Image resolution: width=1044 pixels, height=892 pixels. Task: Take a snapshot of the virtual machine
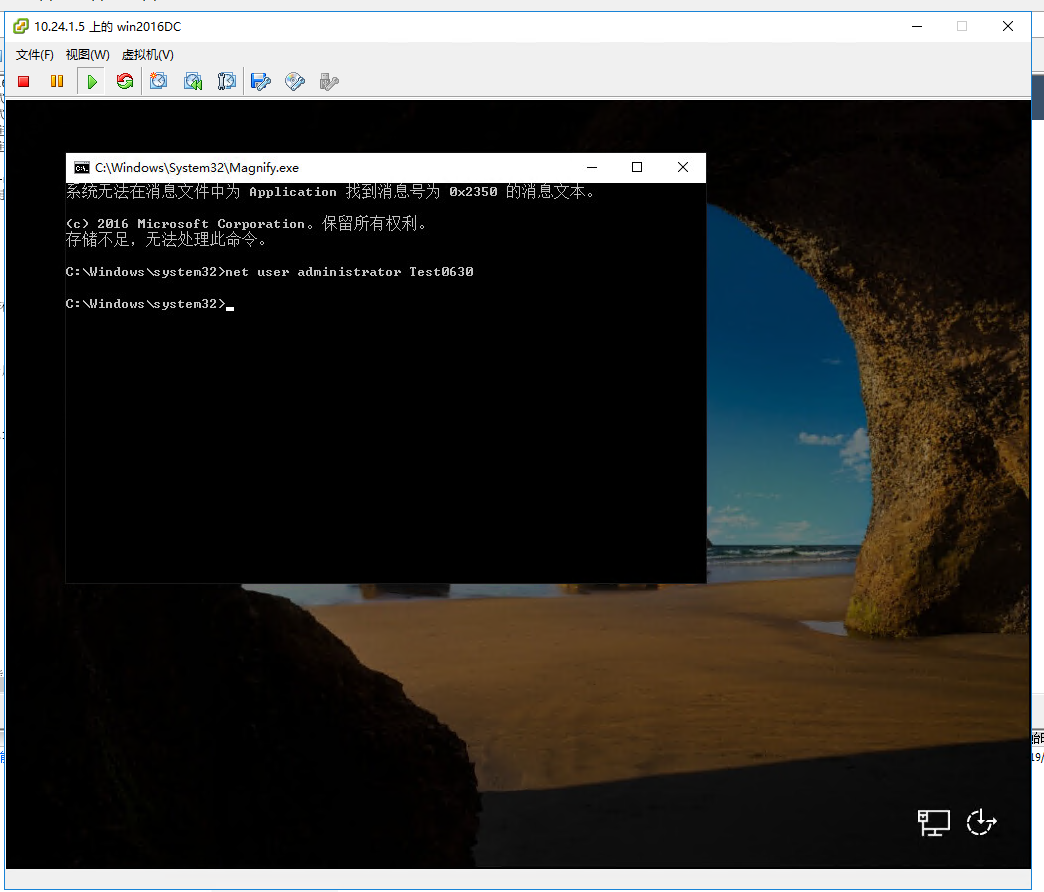(x=158, y=81)
